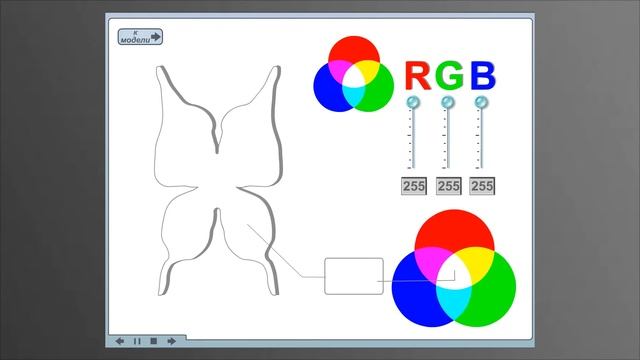Select the blue channel 255 value field
The image size is (640, 360).
tap(482, 186)
